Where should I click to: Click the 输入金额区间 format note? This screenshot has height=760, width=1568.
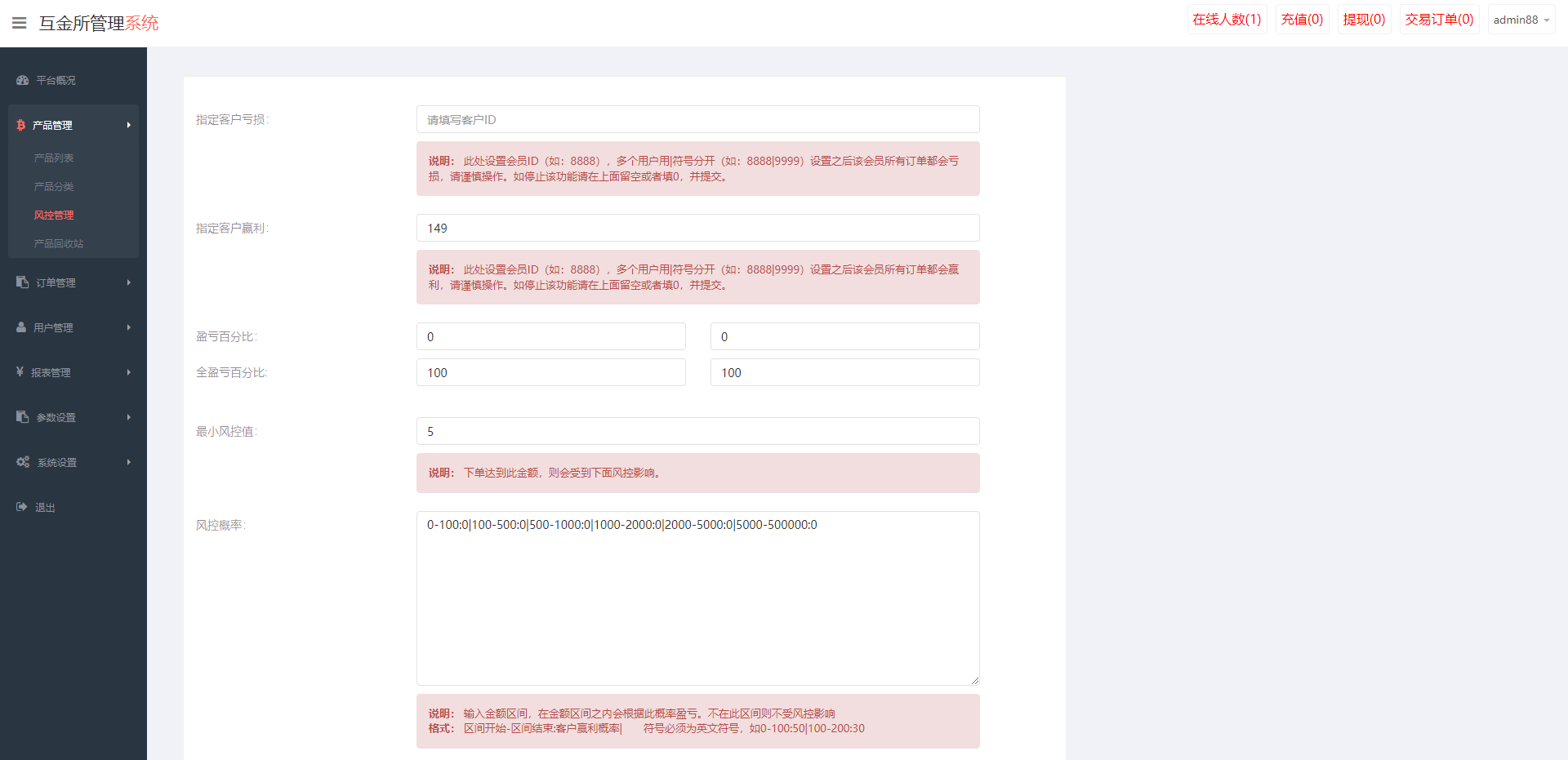[698, 721]
